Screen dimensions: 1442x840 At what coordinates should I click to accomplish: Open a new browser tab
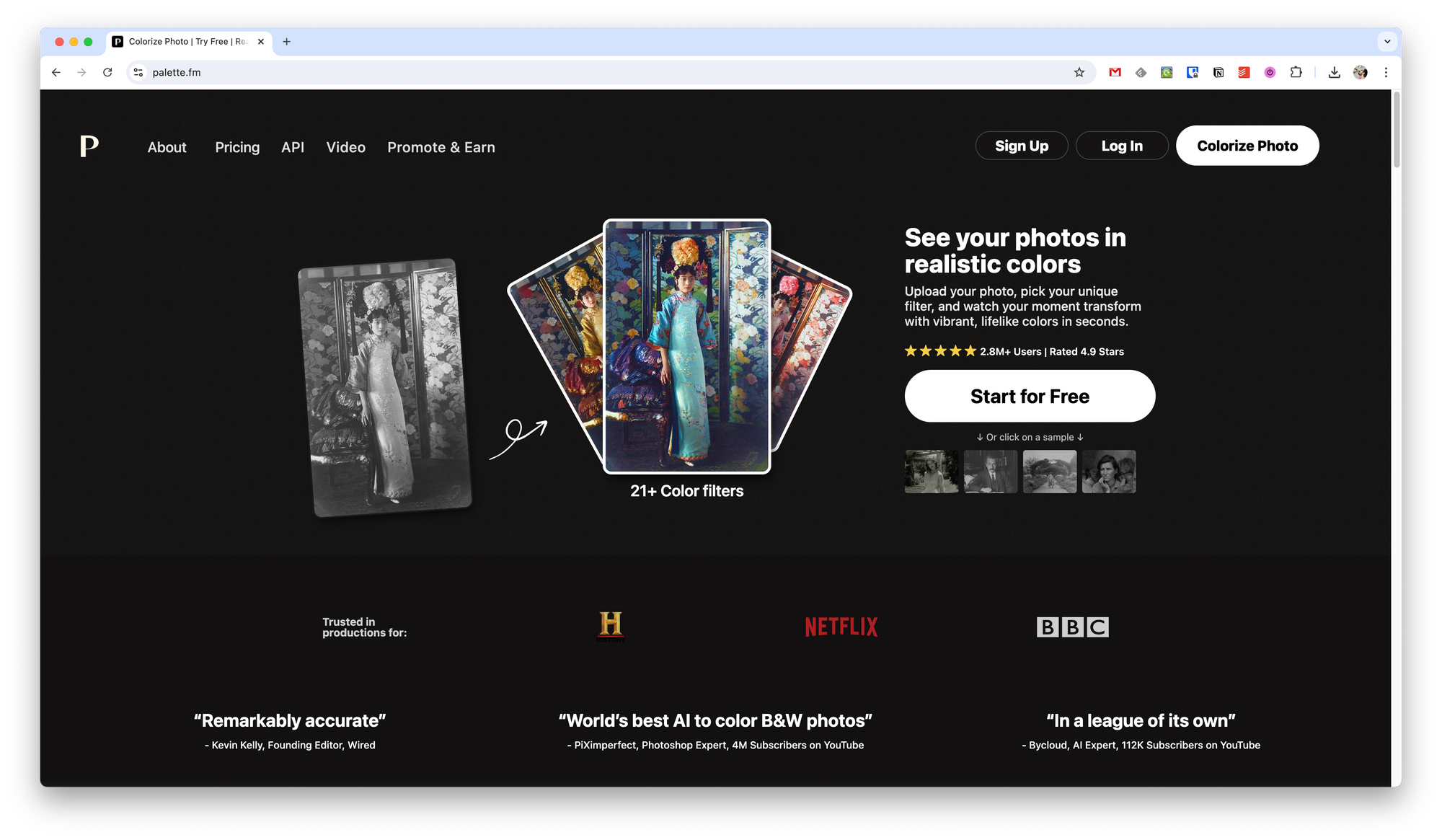coord(286,42)
